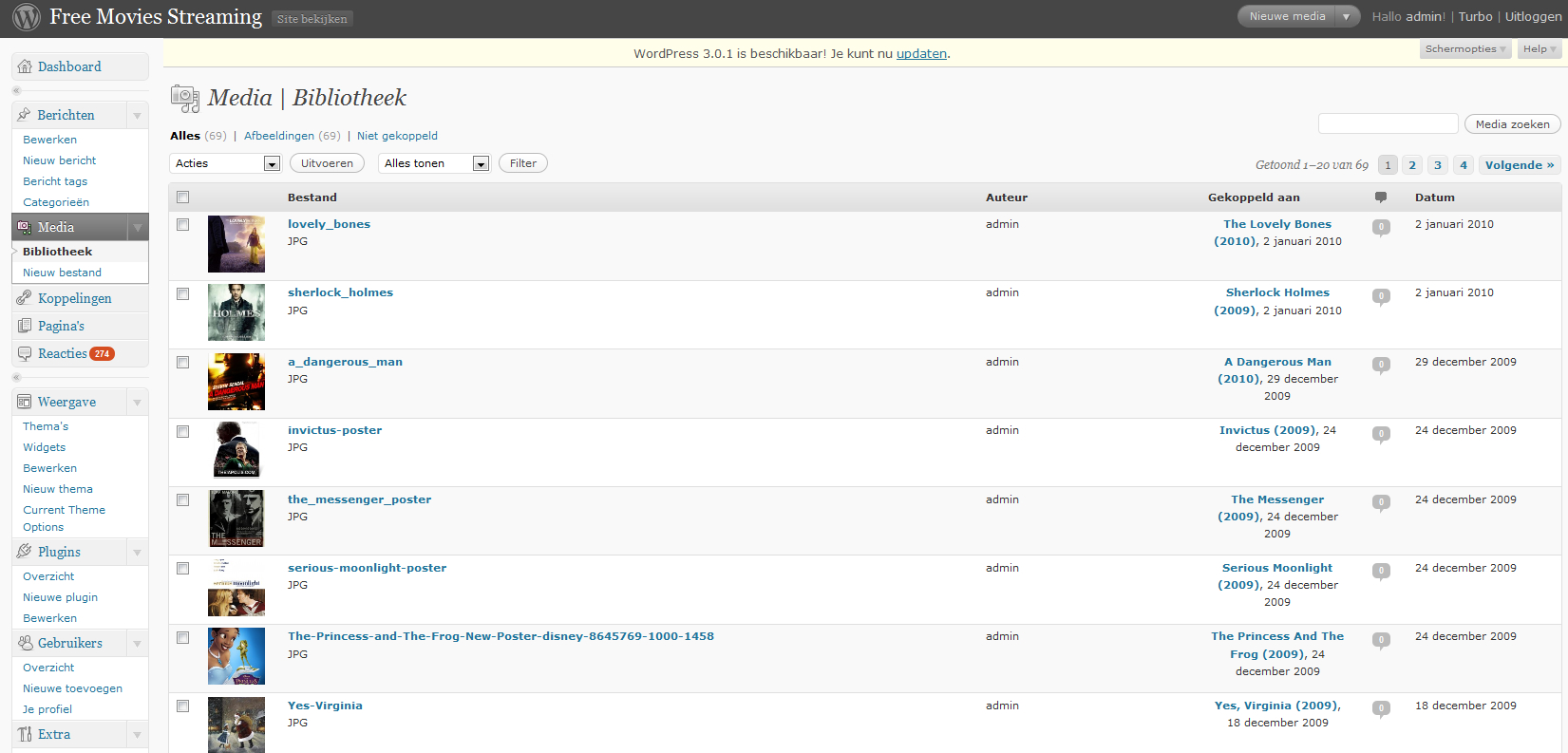Check the invictus-poster row checkbox
The height and width of the screenshot is (753, 1568).
click(183, 432)
